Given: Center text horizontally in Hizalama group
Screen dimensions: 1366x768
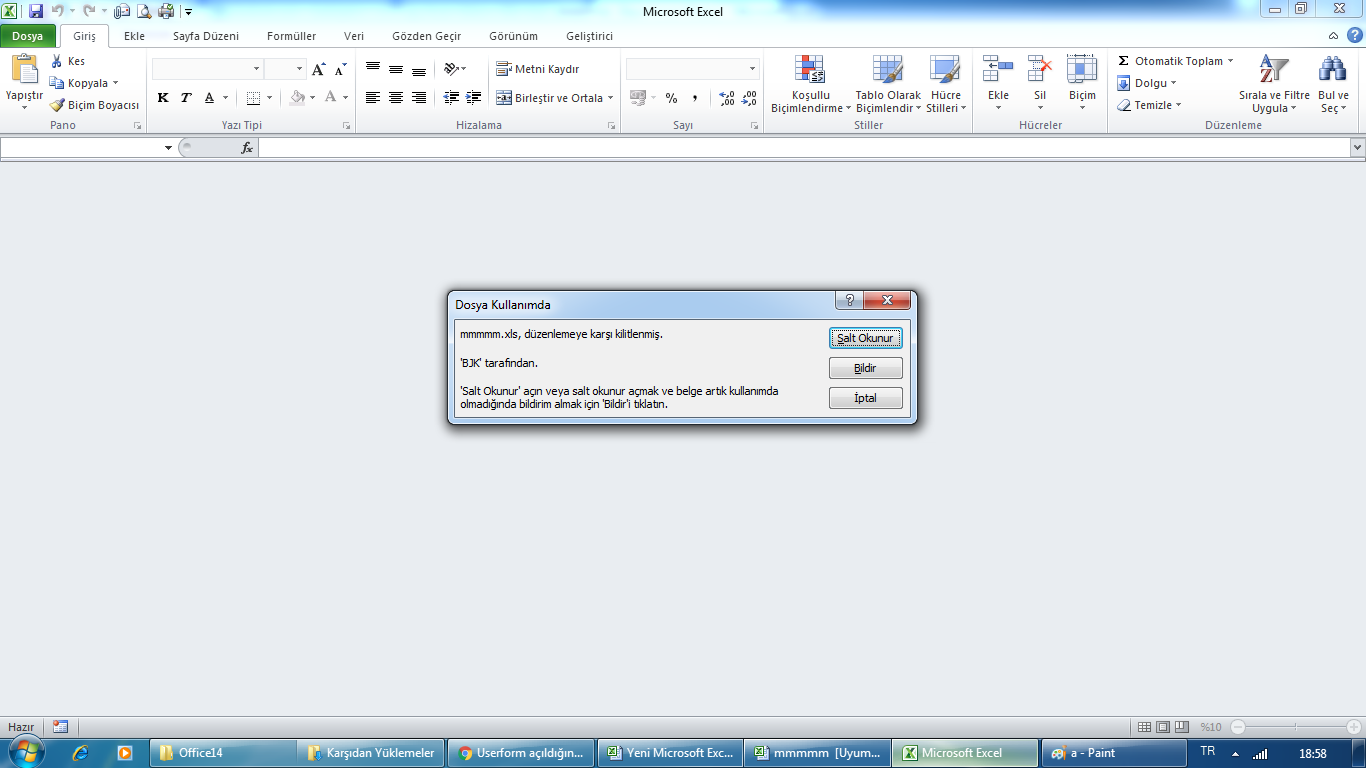Looking at the screenshot, I should (396, 98).
